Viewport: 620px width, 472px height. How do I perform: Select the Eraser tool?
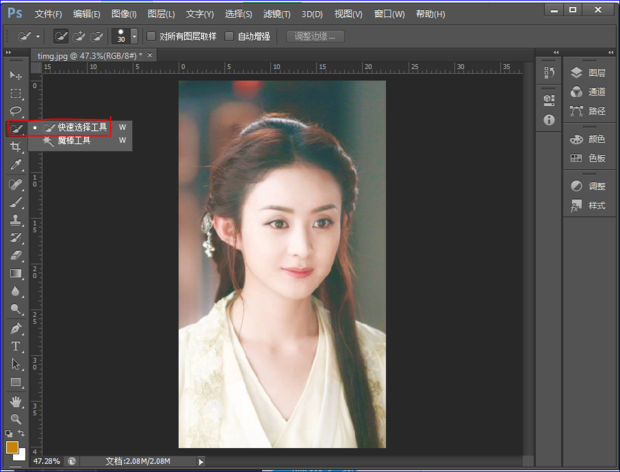[x=16, y=255]
